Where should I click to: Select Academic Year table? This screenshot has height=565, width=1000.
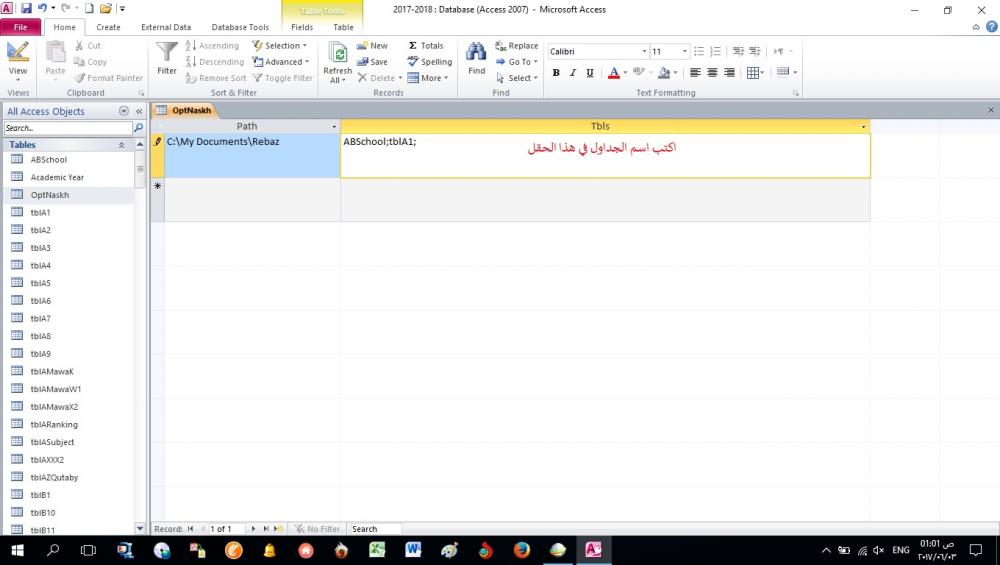pyautogui.click(x=57, y=177)
